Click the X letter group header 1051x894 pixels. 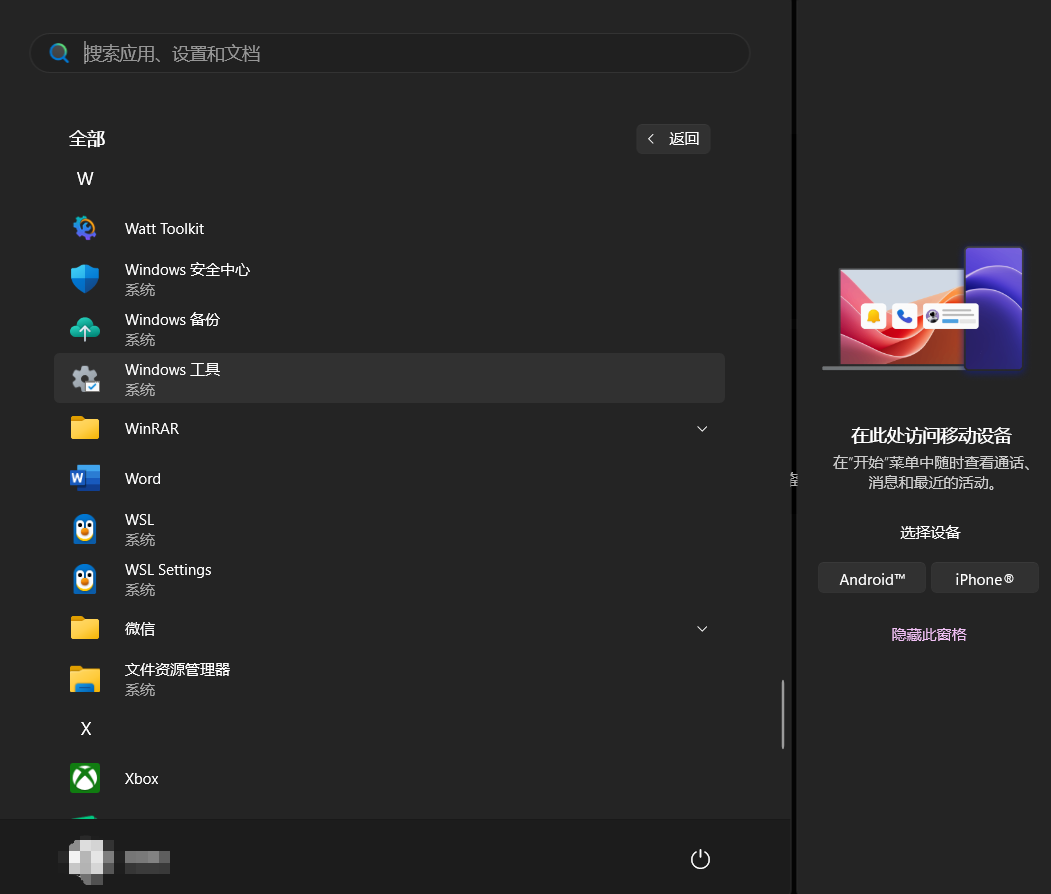(x=86, y=729)
